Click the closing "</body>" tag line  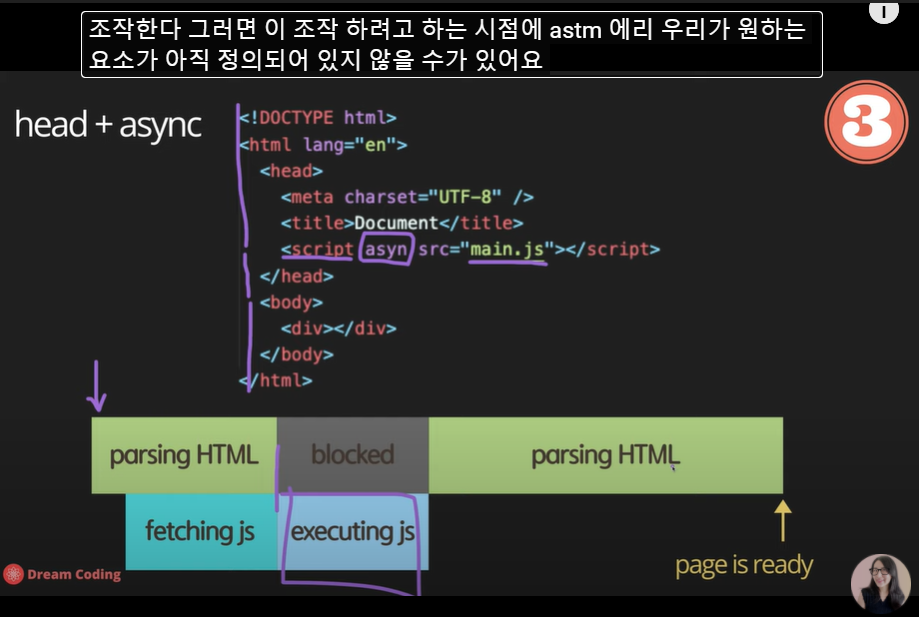(x=297, y=354)
